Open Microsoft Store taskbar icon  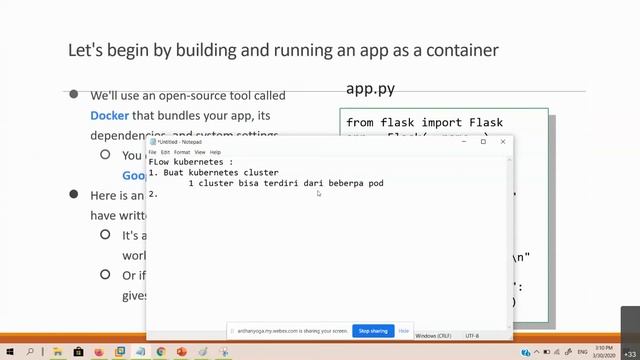[x=78, y=352]
